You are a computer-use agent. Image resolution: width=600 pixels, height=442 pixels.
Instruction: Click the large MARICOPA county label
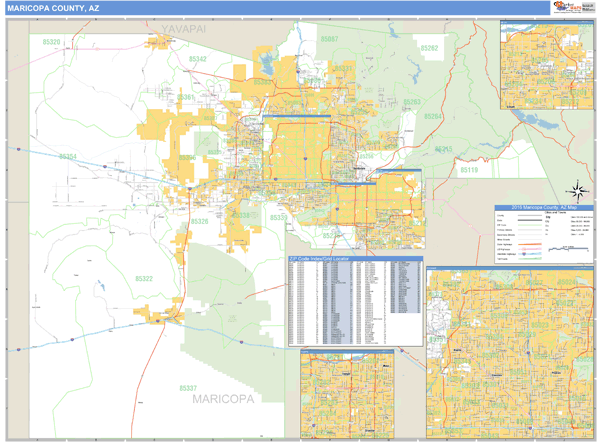(x=223, y=399)
